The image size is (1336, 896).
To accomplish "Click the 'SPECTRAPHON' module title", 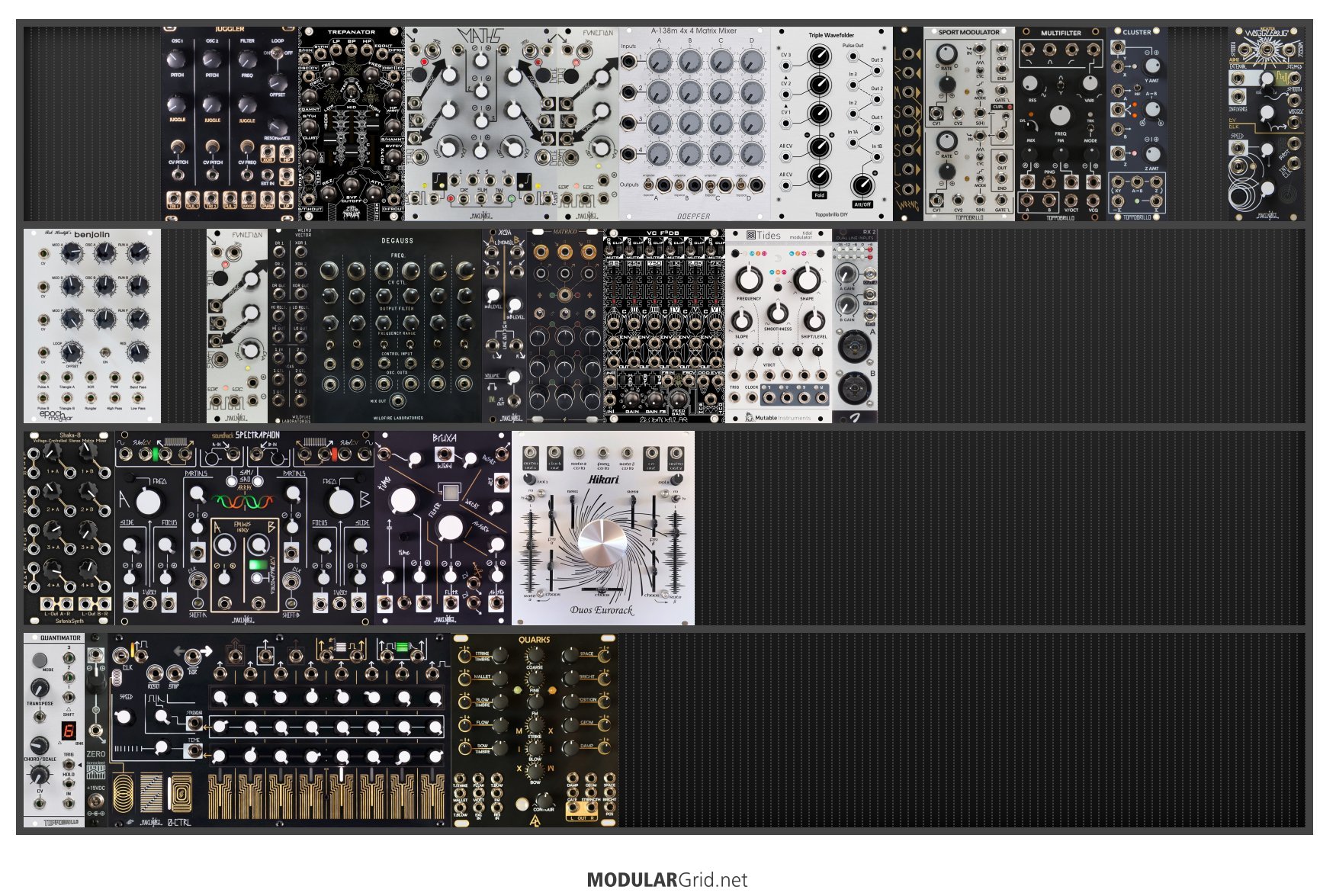I will point(258,435).
